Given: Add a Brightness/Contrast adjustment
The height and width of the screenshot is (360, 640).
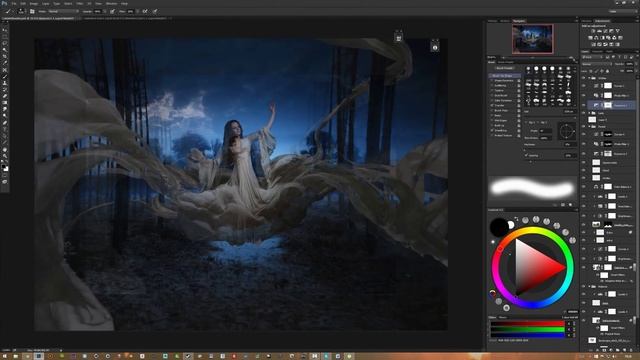Looking at the screenshot, I should (593, 31).
